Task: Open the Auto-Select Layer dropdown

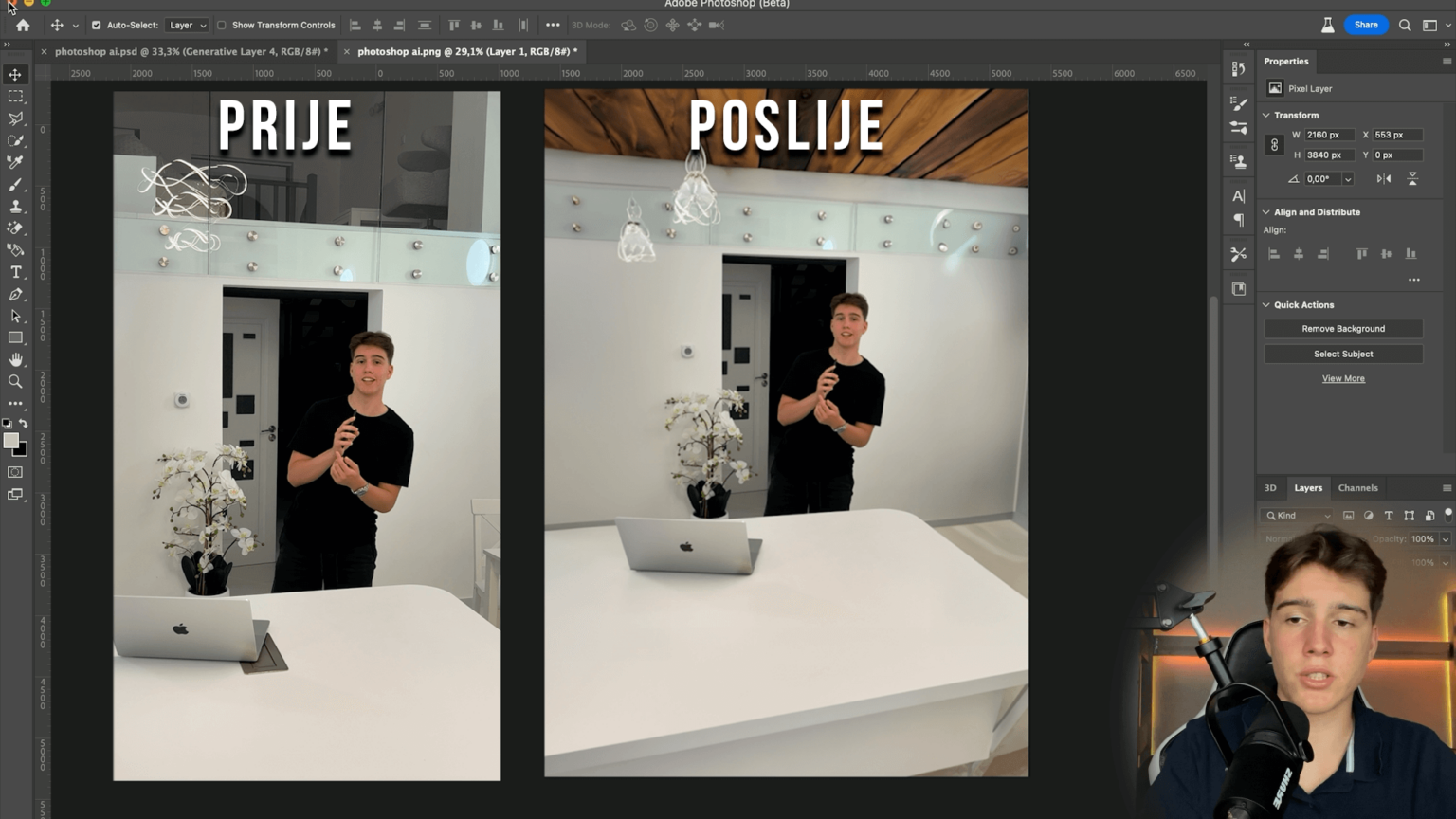Action: coord(188,26)
